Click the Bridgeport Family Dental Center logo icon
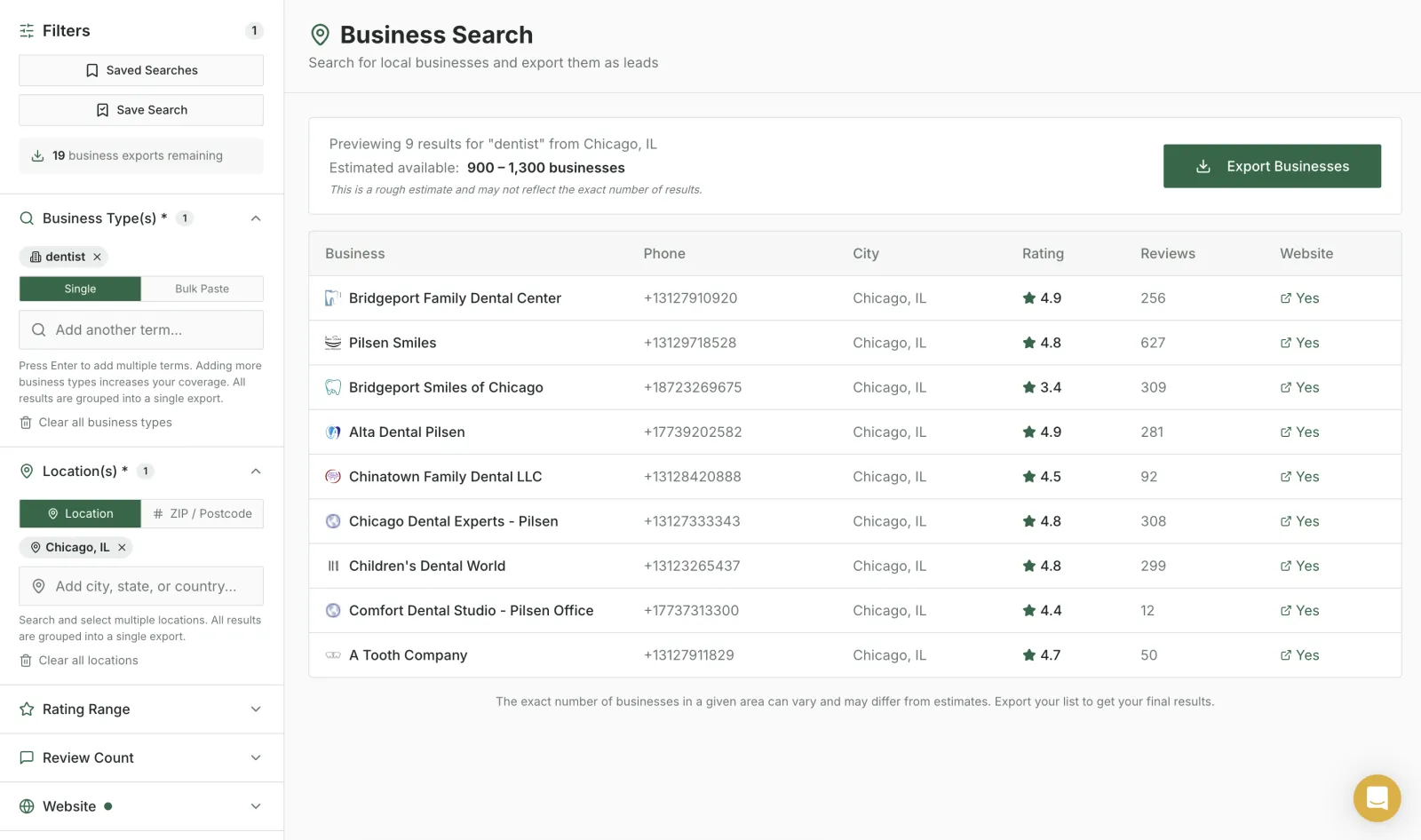Screen dimensions: 1421x840 click(x=333, y=298)
